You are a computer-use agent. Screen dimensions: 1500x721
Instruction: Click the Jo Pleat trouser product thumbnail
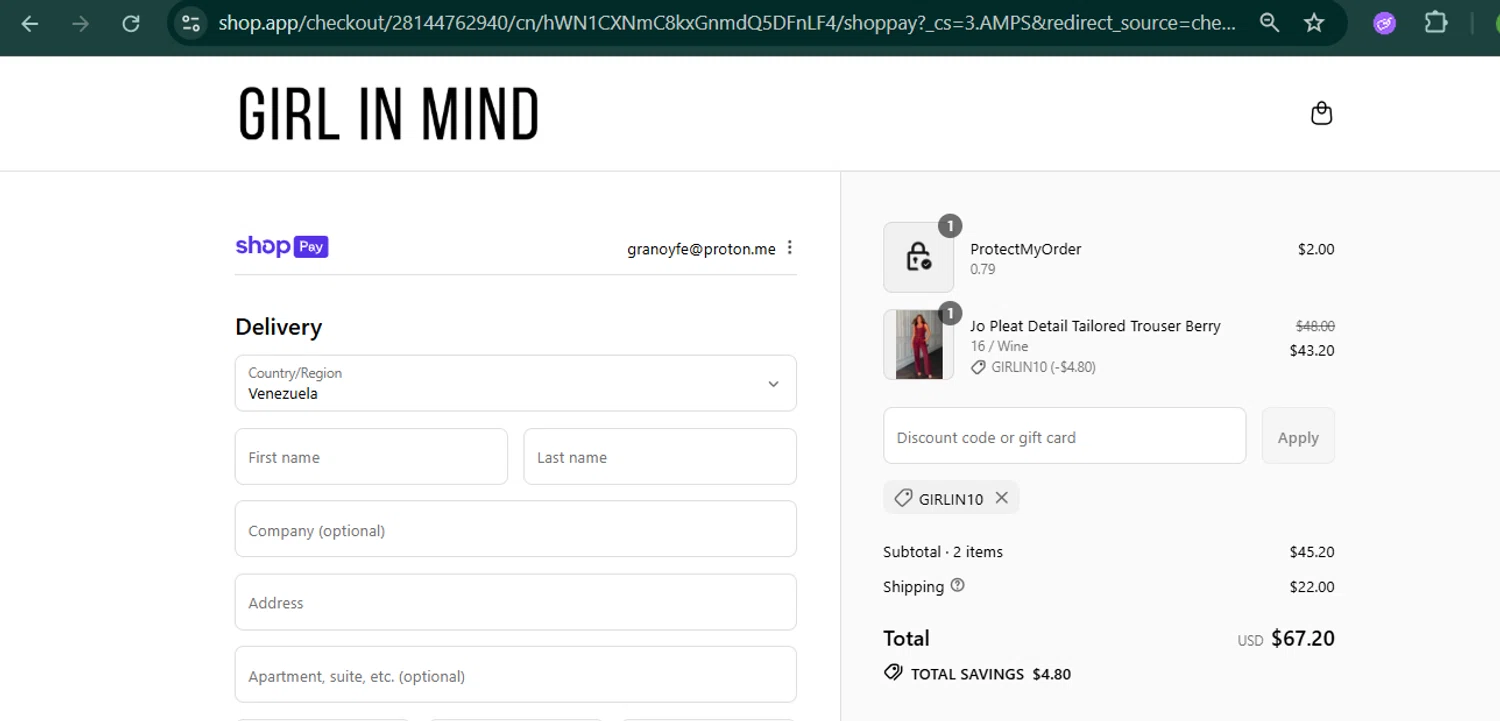pos(918,344)
